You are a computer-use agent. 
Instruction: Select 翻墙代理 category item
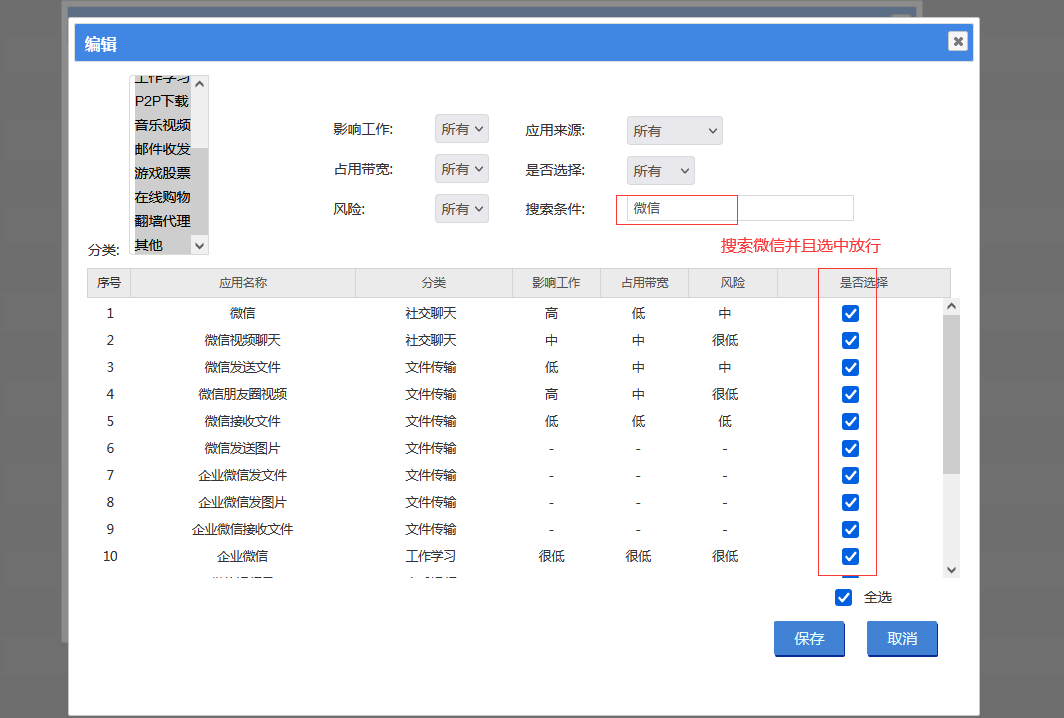coord(161,221)
